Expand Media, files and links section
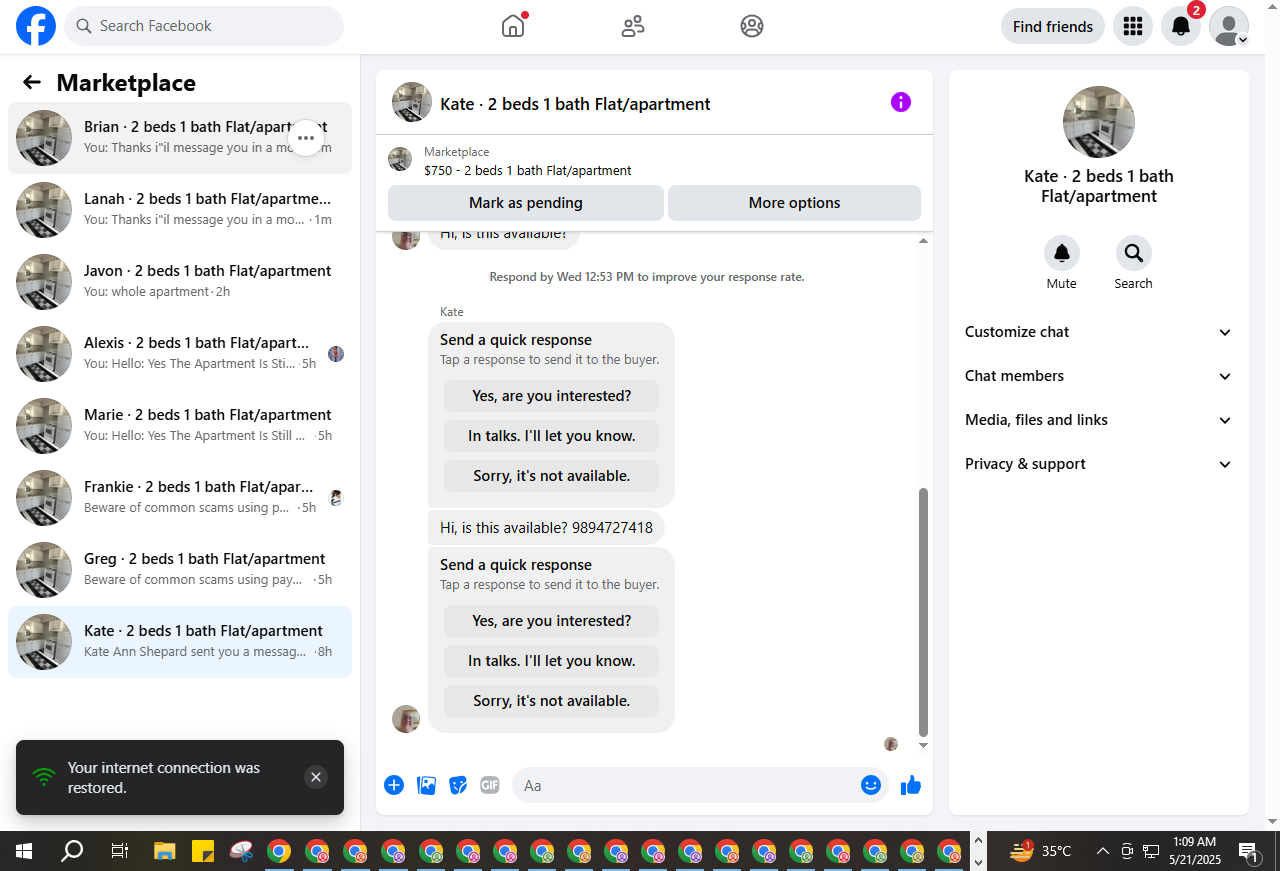Image resolution: width=1280 pixels, height=871 pixels. (1099, 420)
